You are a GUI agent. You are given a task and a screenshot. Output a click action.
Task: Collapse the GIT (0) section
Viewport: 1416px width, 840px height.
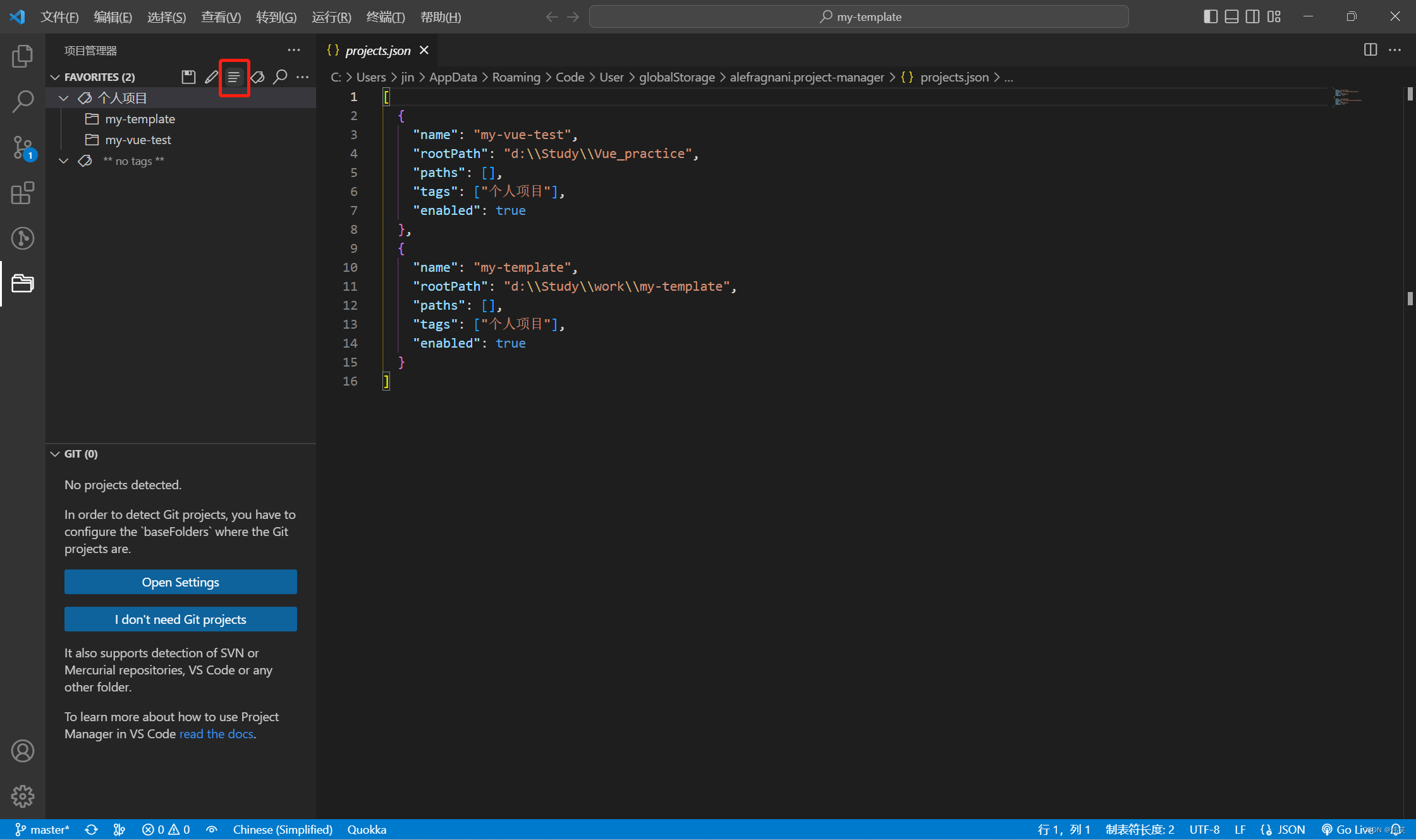(x=56, y=454)
